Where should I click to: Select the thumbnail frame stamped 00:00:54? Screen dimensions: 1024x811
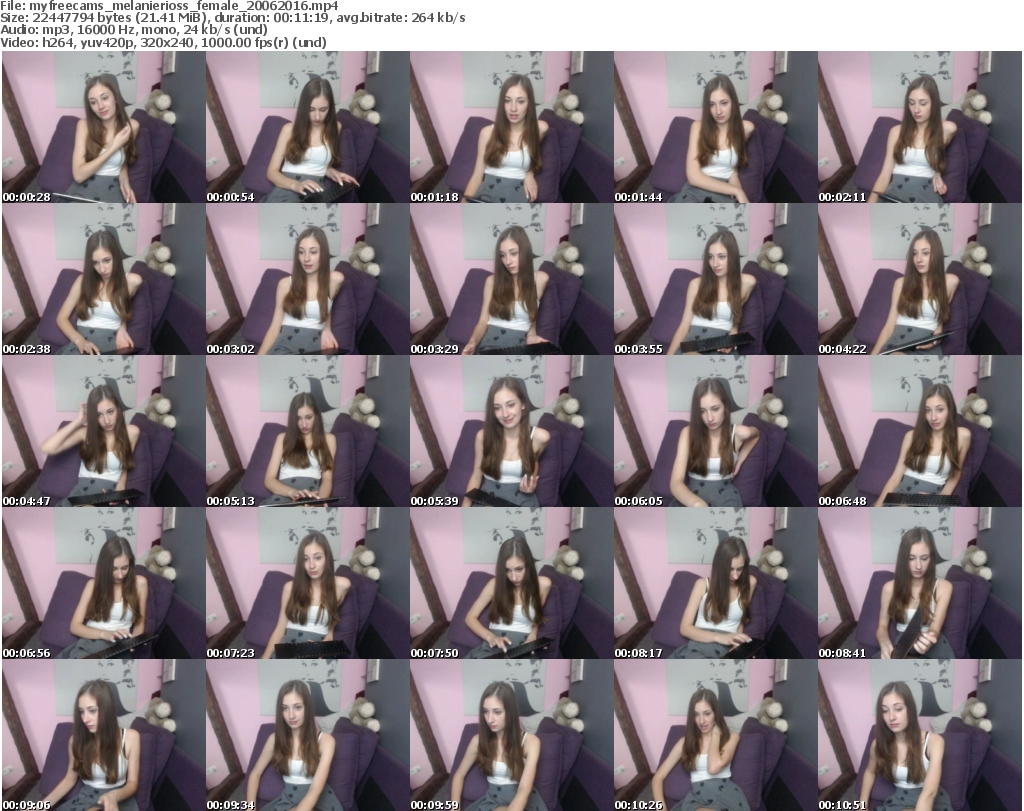pos(308,127)
